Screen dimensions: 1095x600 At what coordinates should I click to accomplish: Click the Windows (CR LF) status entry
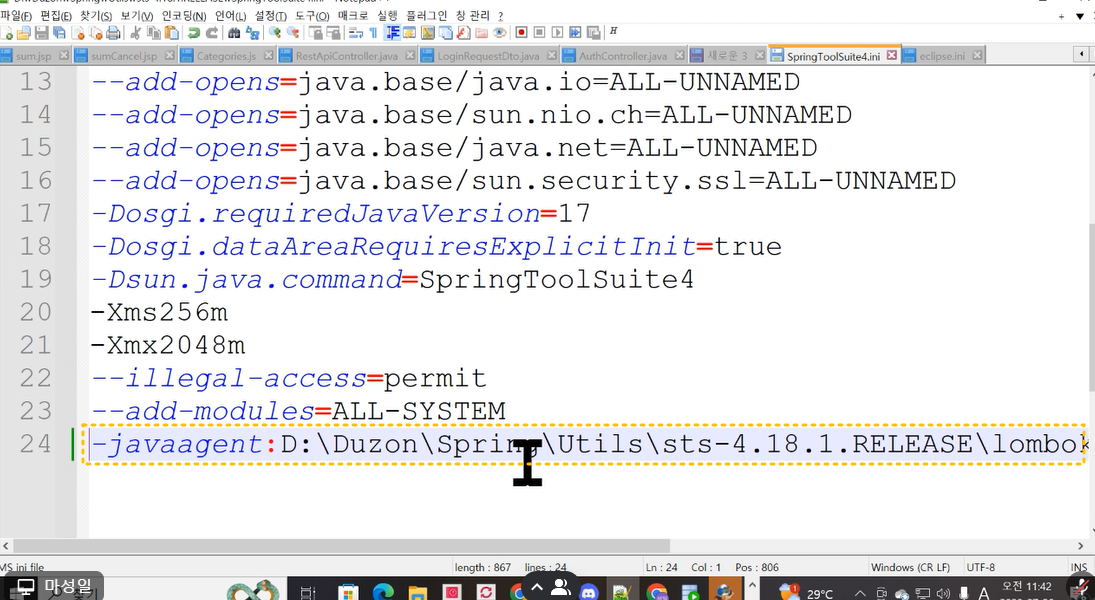coord(910,567)
